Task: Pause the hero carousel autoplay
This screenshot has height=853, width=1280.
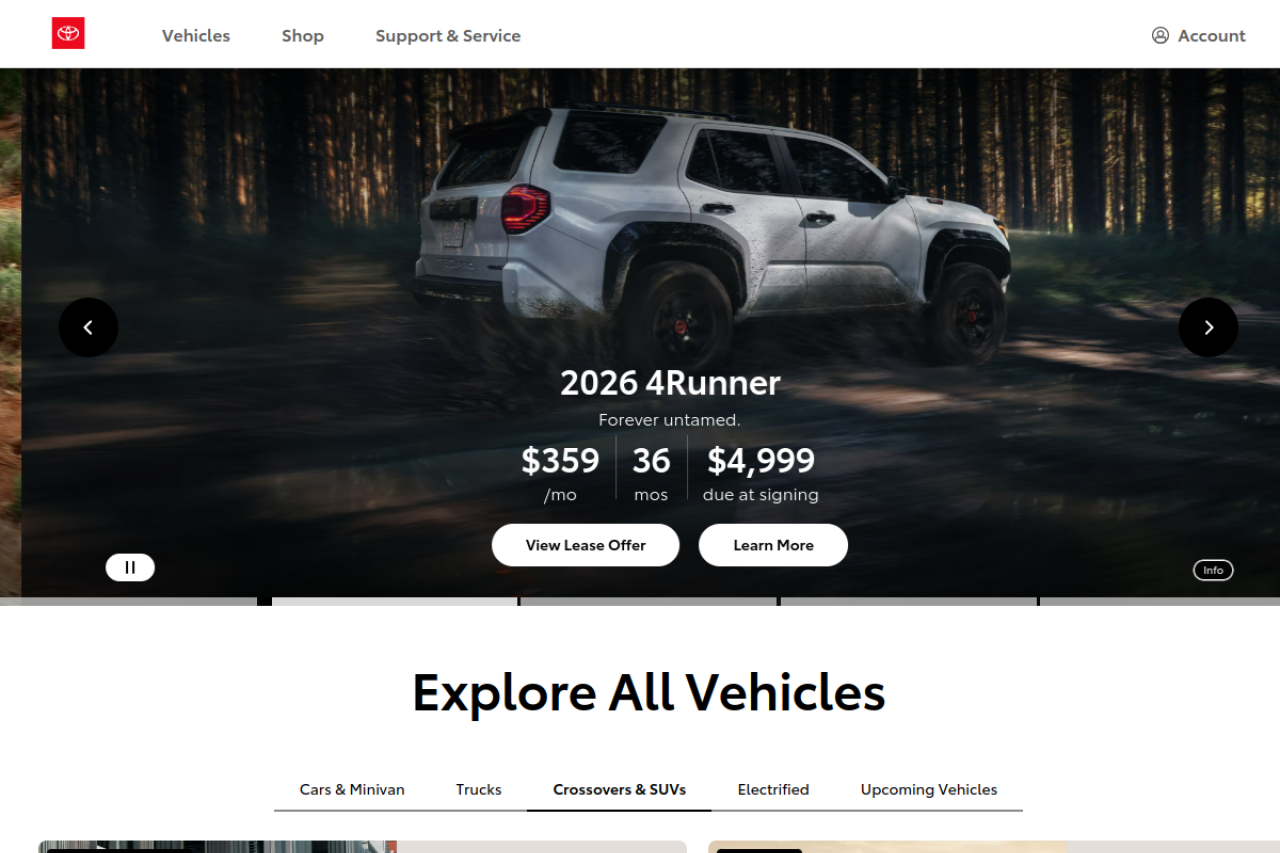Action: click(x=130, y=567)
